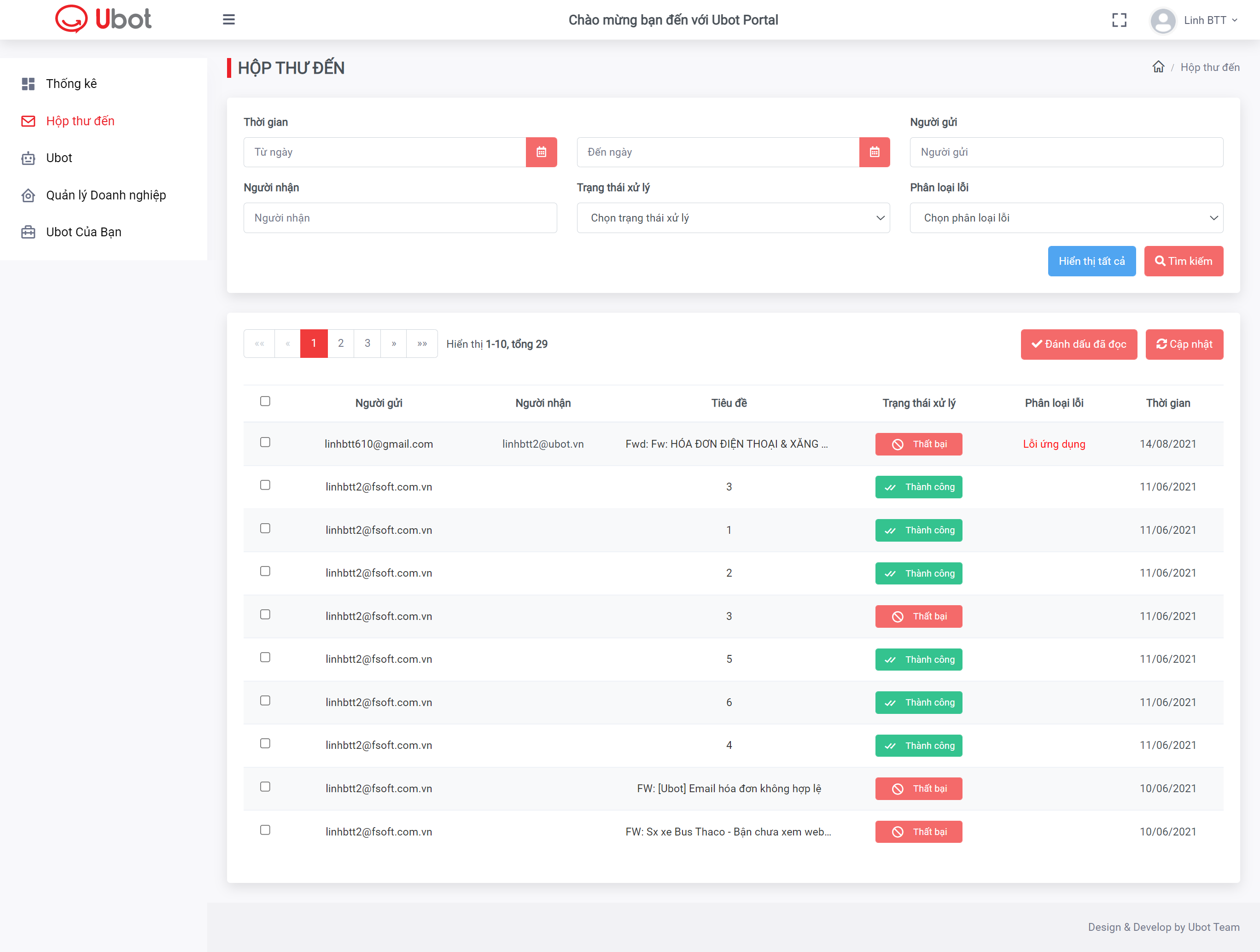The width and height of the screenshot is (1260, 952).
Task: Click Thất bại badge dated 14/08/2021
Action: (918, 444)
